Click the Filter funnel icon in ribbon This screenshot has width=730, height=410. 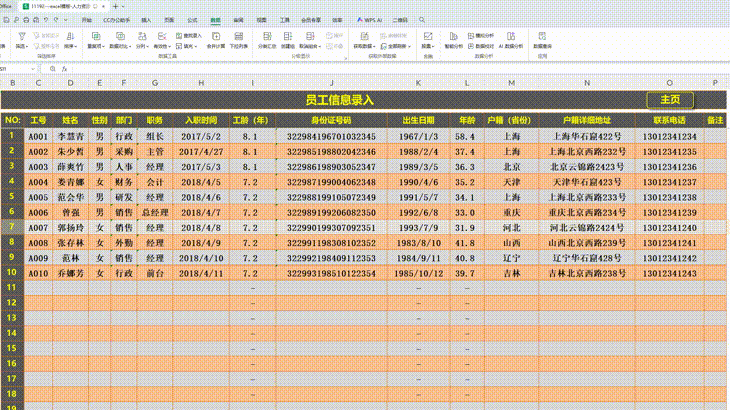pyautogui.click(x=21, y=36)
